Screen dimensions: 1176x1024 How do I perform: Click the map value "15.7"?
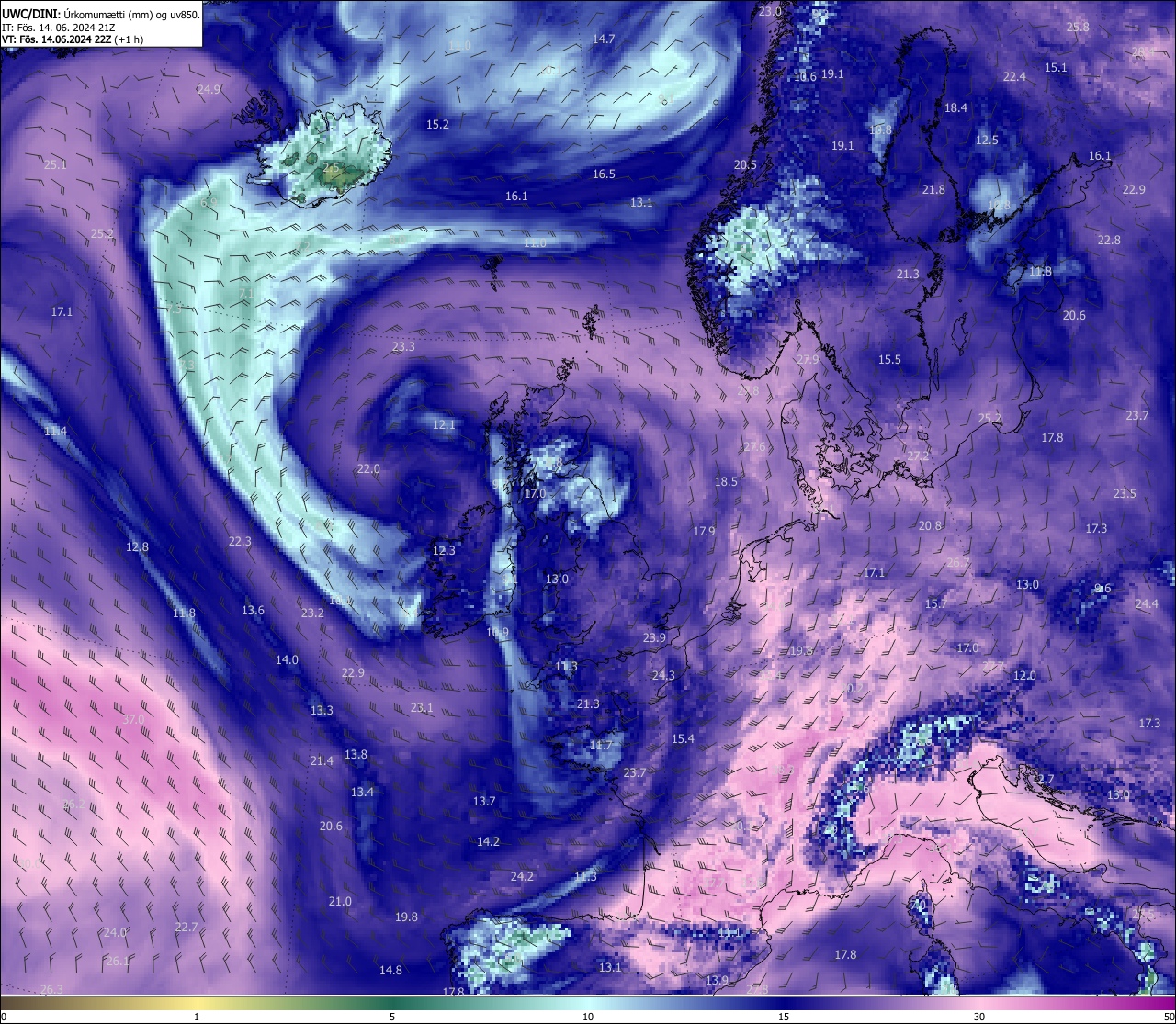click(935, 603)
